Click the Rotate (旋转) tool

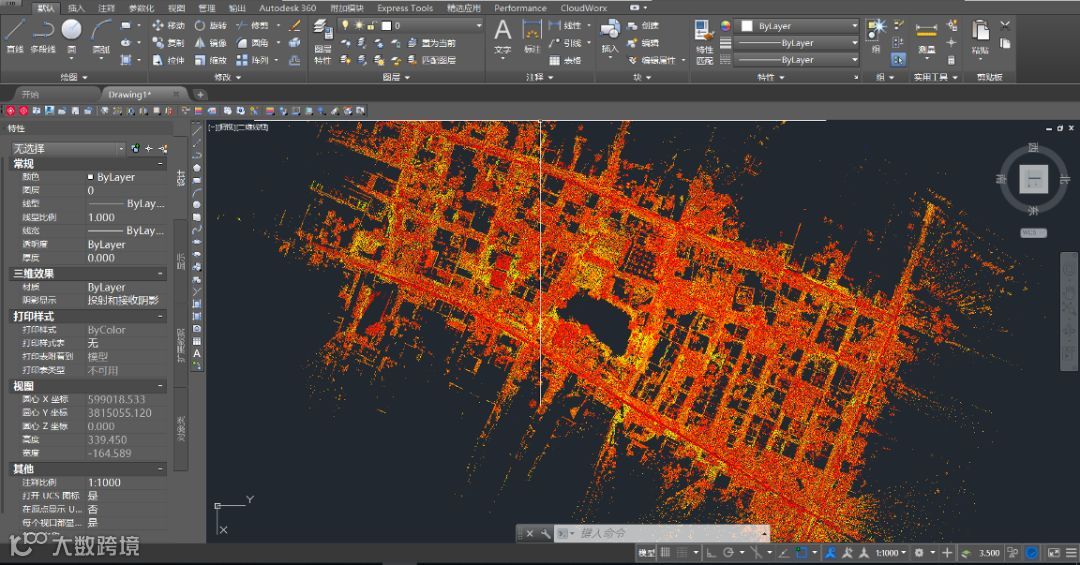(x=211, y=25)
